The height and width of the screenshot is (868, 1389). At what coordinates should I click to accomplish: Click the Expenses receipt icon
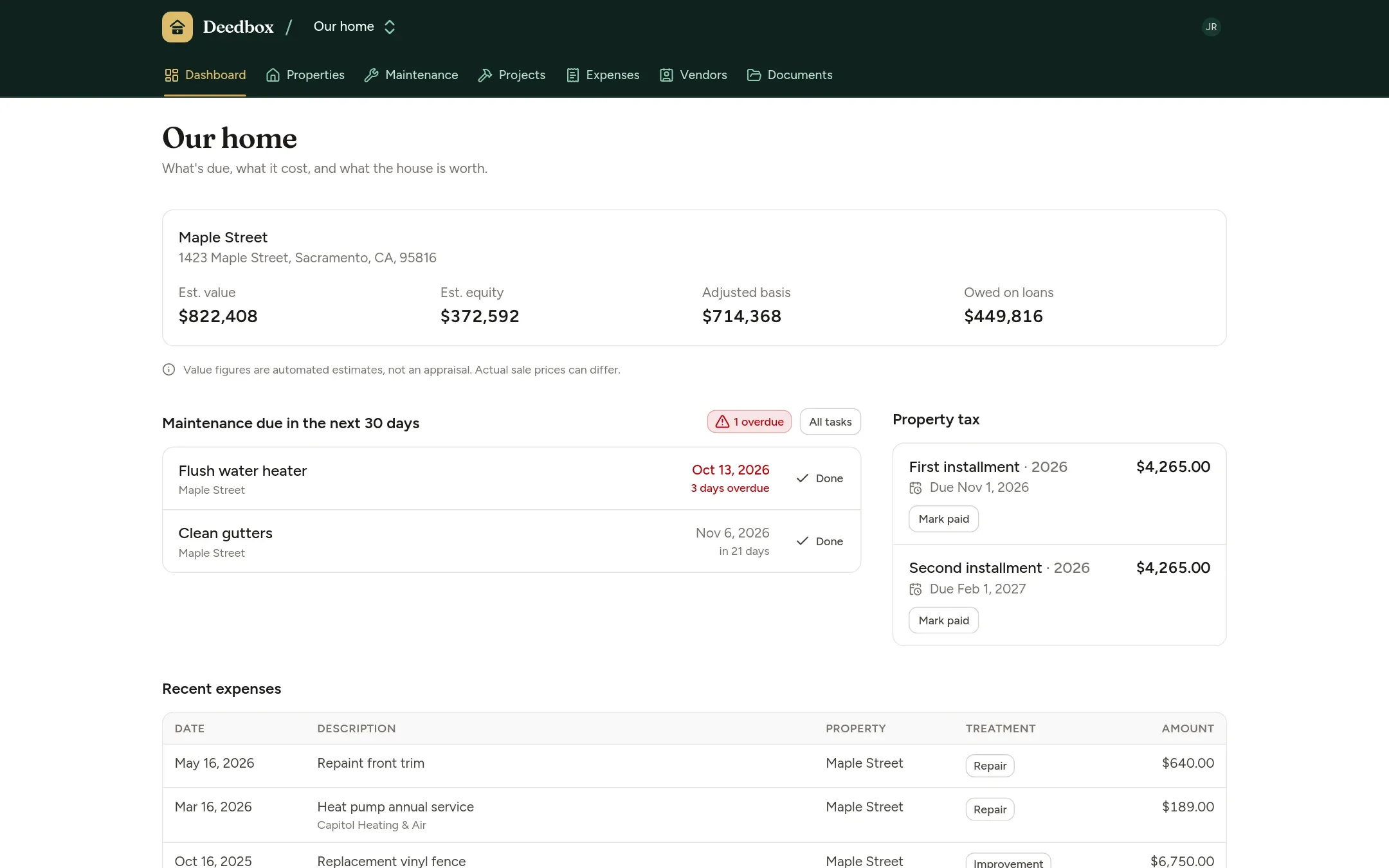[x=572, y=75]
